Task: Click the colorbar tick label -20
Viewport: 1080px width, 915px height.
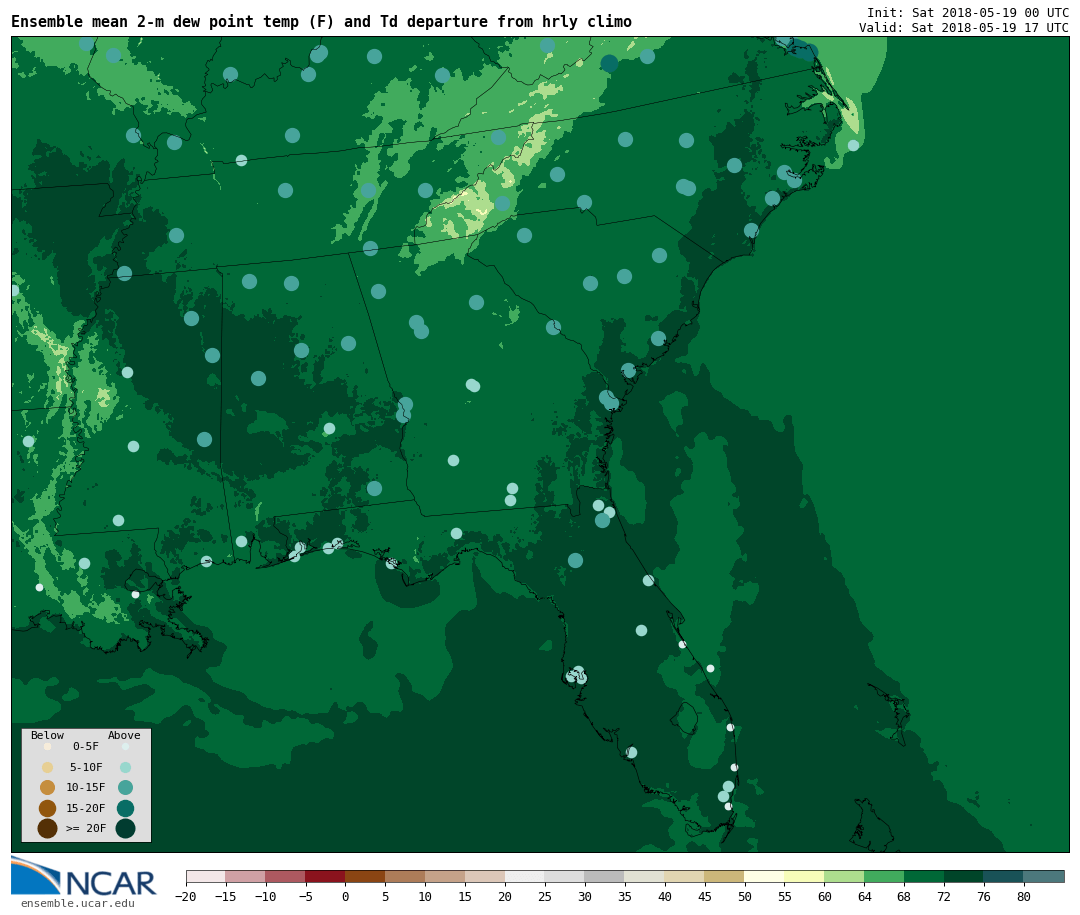Action: click(x=185, y=896)
